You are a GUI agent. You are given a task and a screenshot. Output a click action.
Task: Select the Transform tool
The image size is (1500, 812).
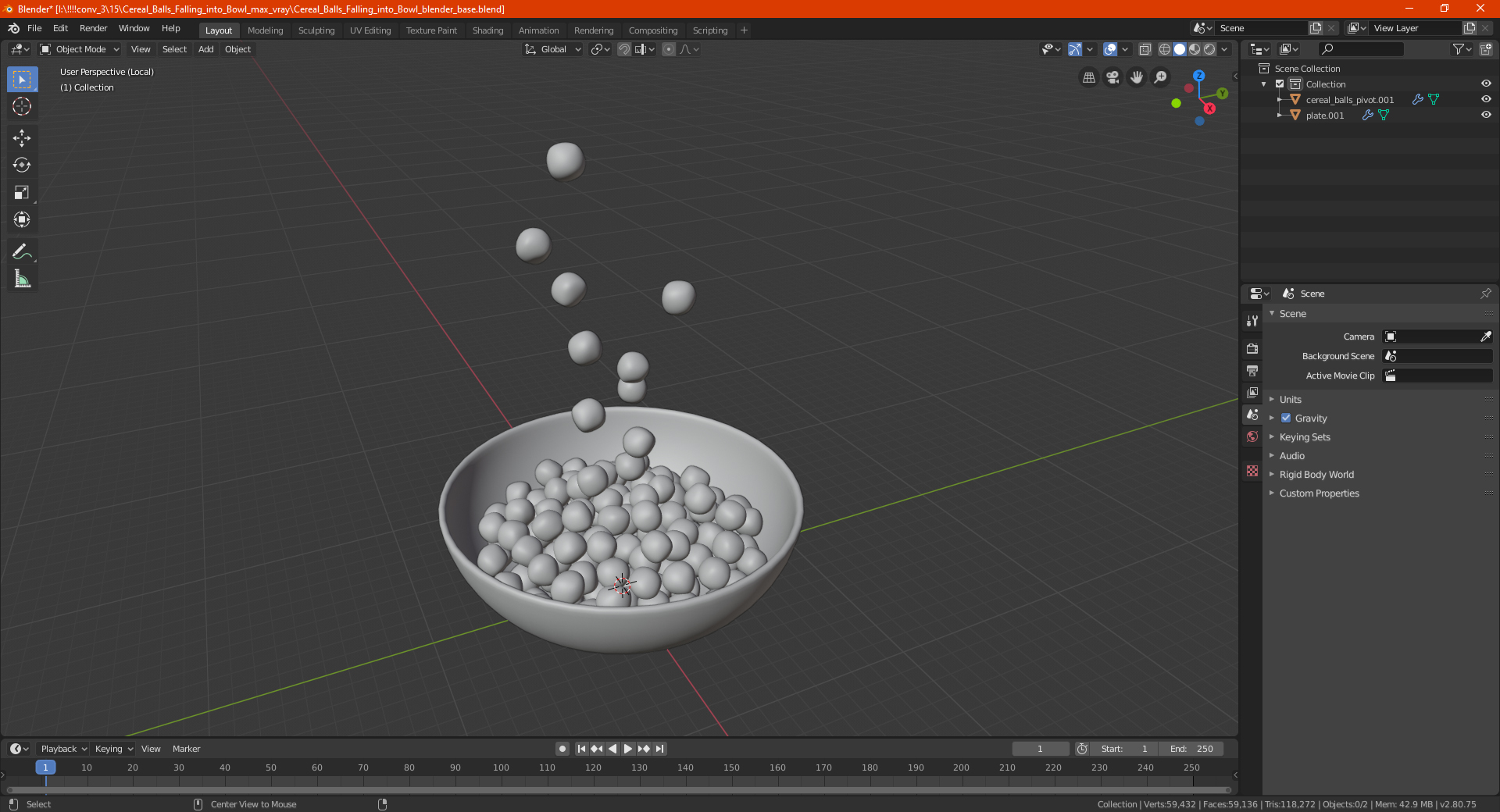tap(22, 219)
